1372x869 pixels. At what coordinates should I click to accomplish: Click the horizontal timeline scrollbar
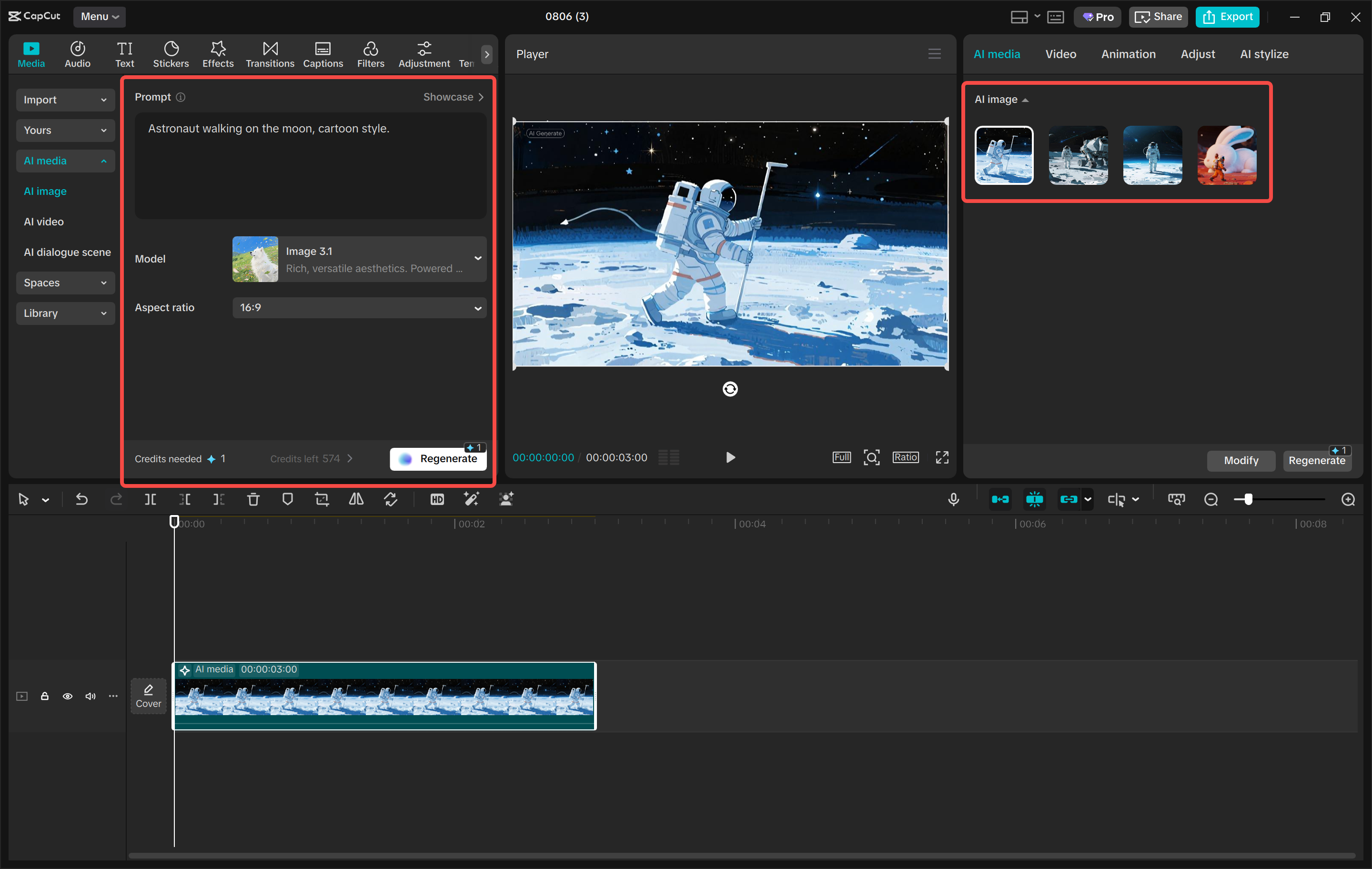pos(741,855)
